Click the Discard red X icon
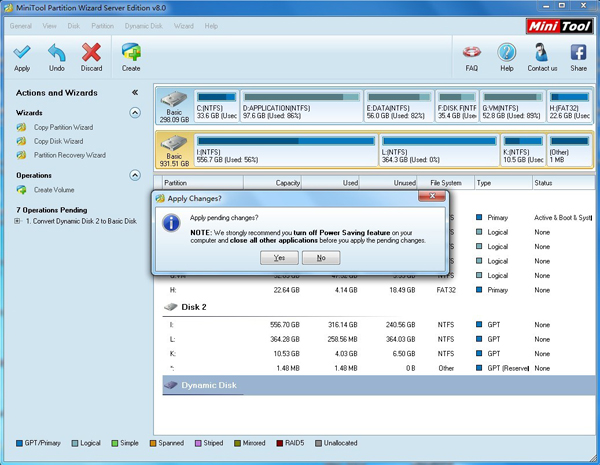The height and width of the screenshot is (465, 600). [x=91, y=52]
